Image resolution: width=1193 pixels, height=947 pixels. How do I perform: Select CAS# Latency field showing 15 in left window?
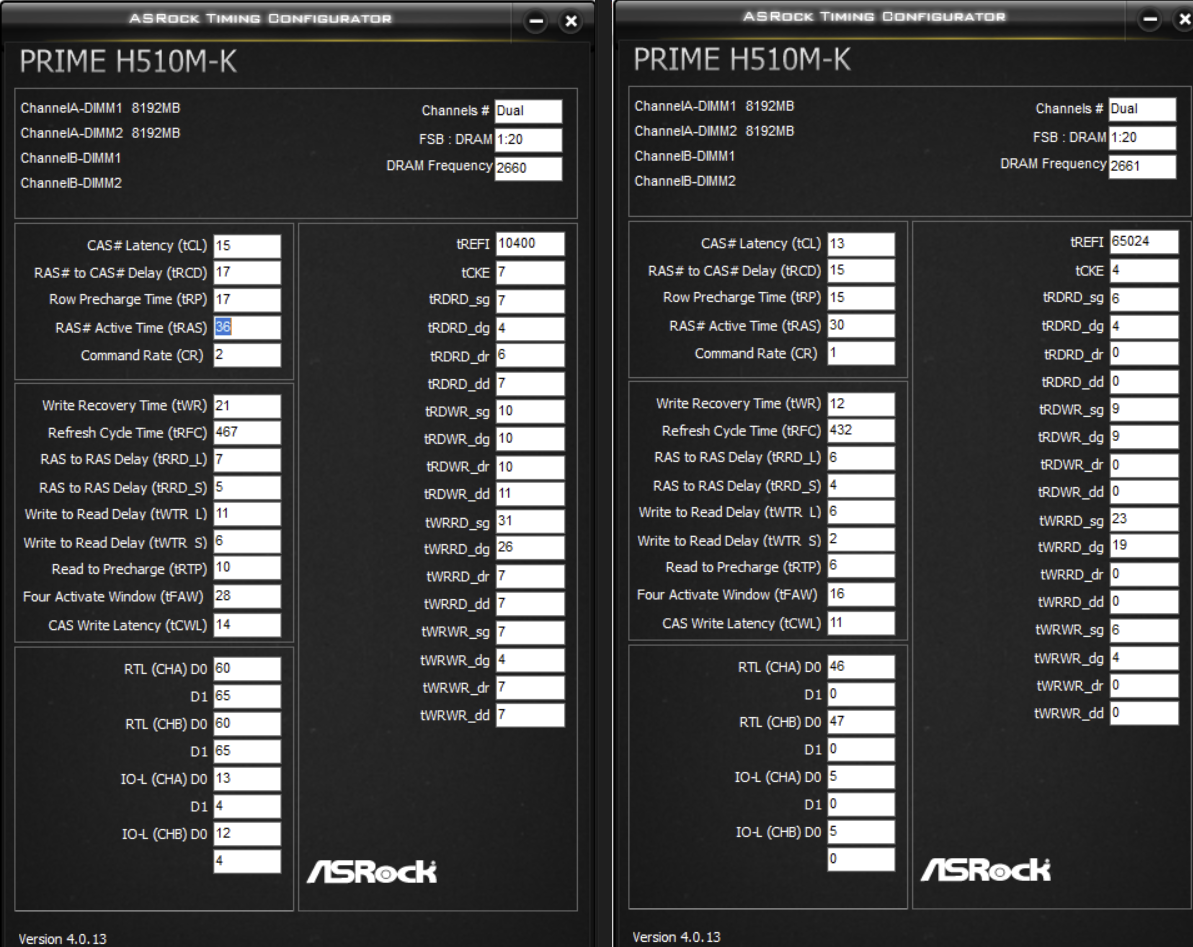247,246
